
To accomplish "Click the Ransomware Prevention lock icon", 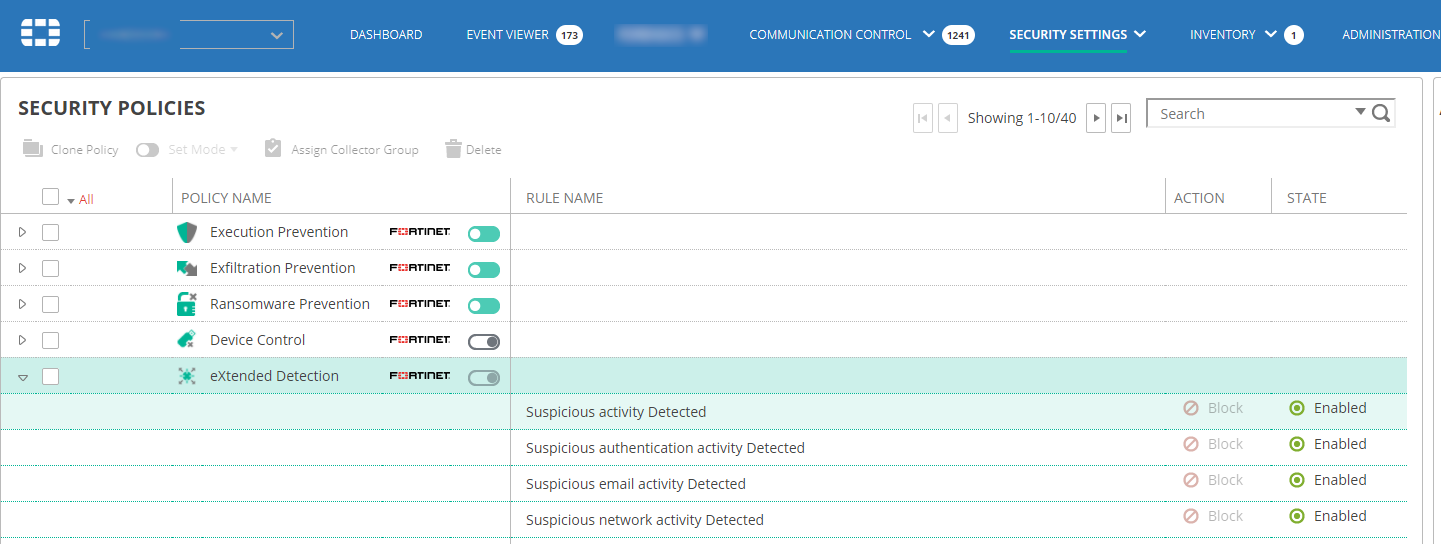I will tap(187, 304).
